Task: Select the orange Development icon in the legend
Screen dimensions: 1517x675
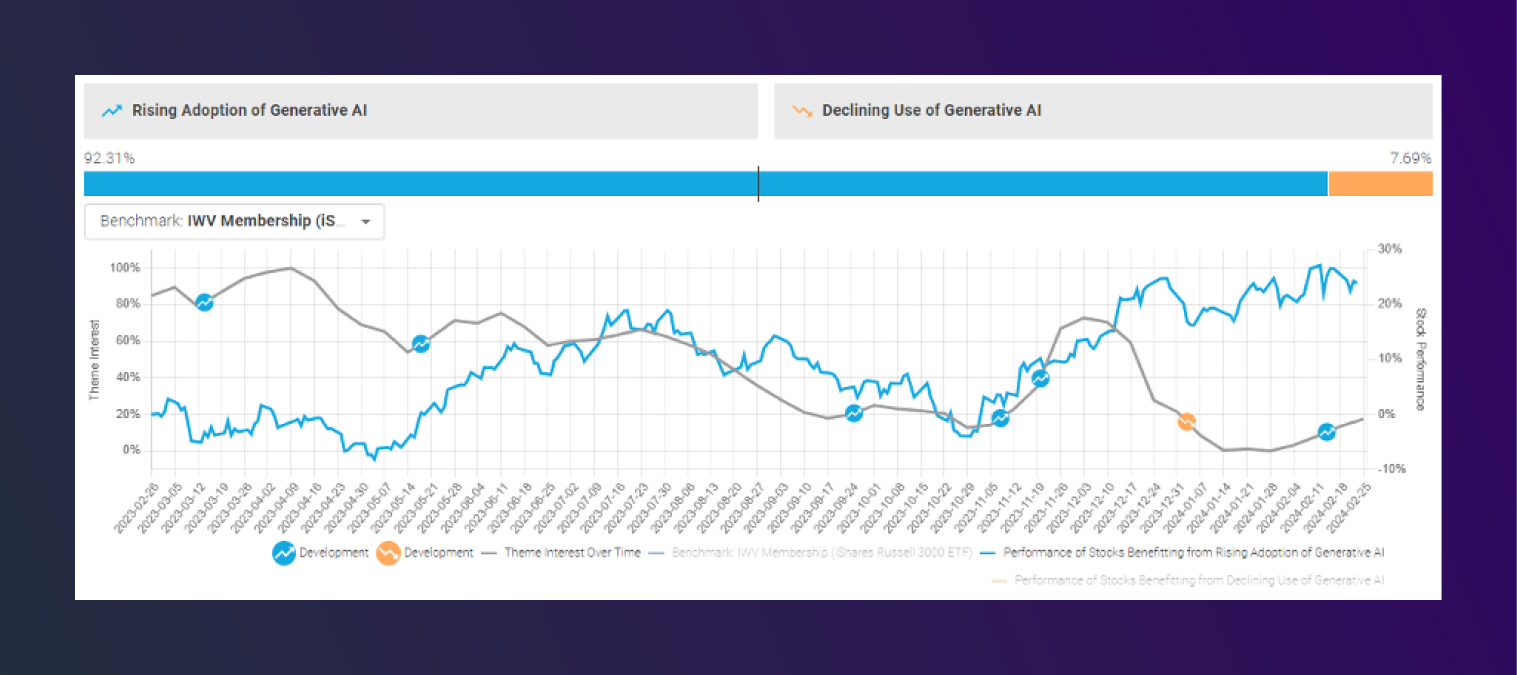Action: coord(387,552)
